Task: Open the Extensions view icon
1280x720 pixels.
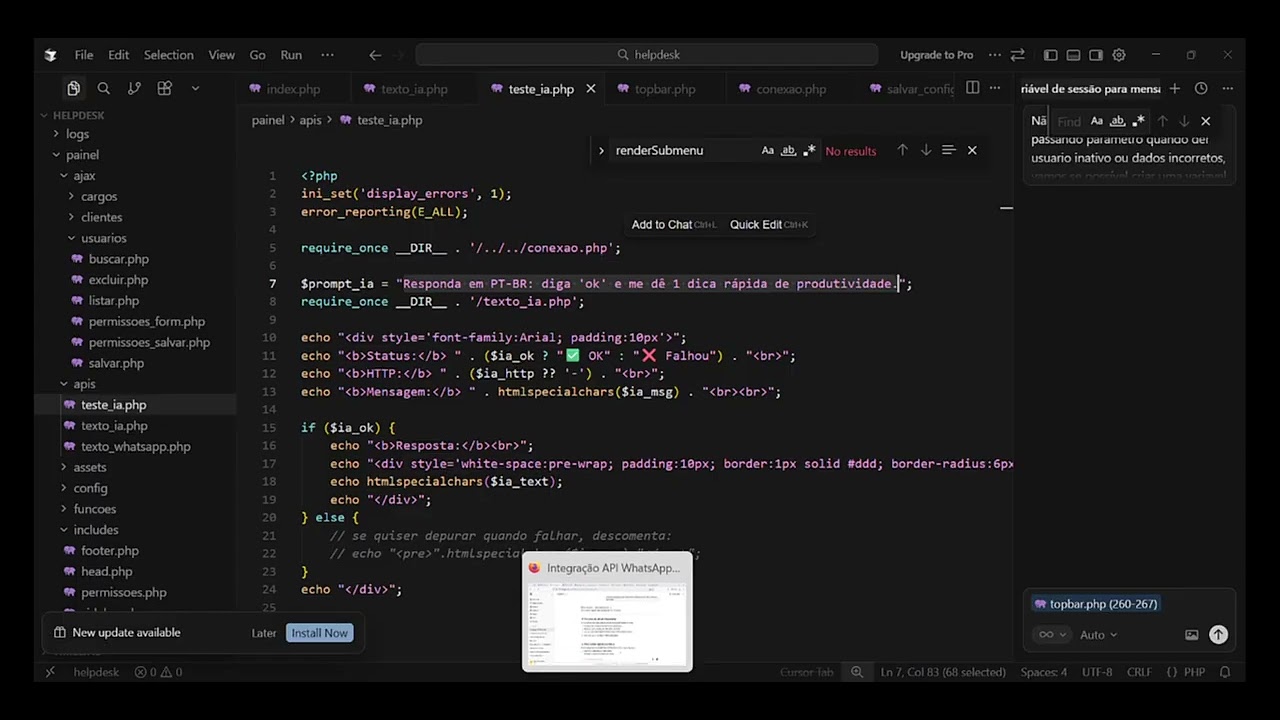Action: click(x=165, y=89)
